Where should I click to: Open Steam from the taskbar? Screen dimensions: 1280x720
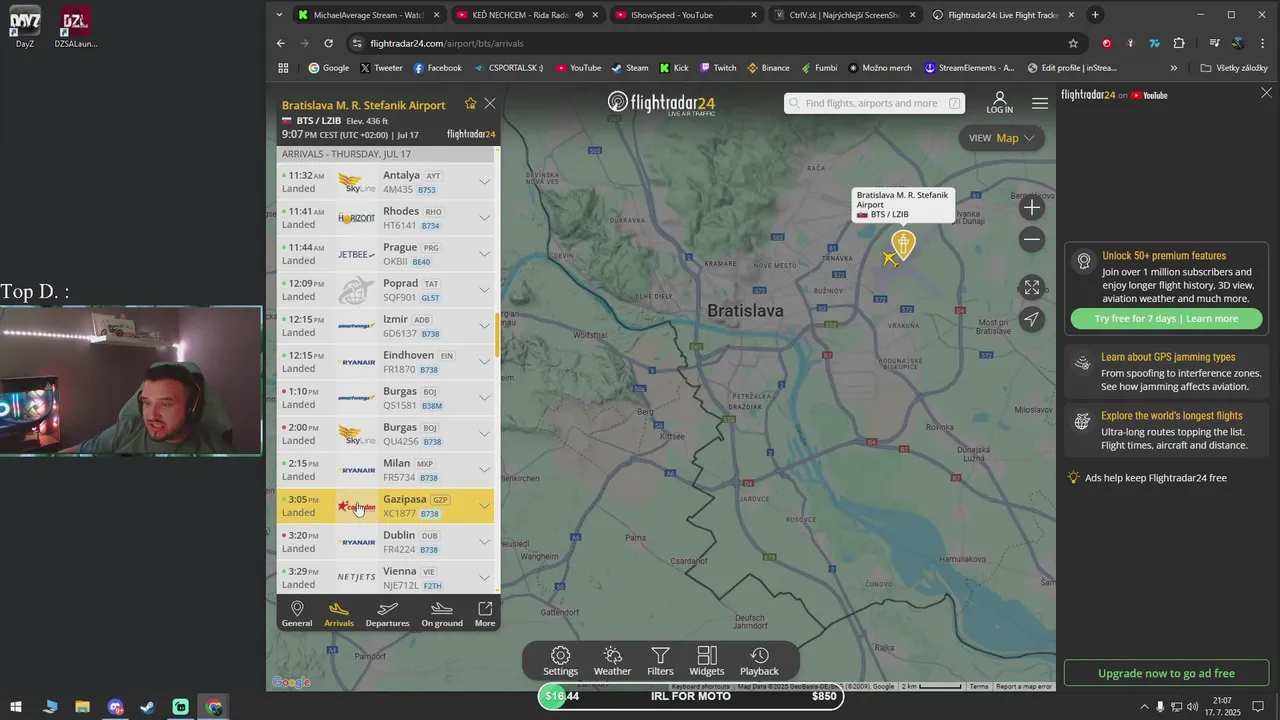148,707
